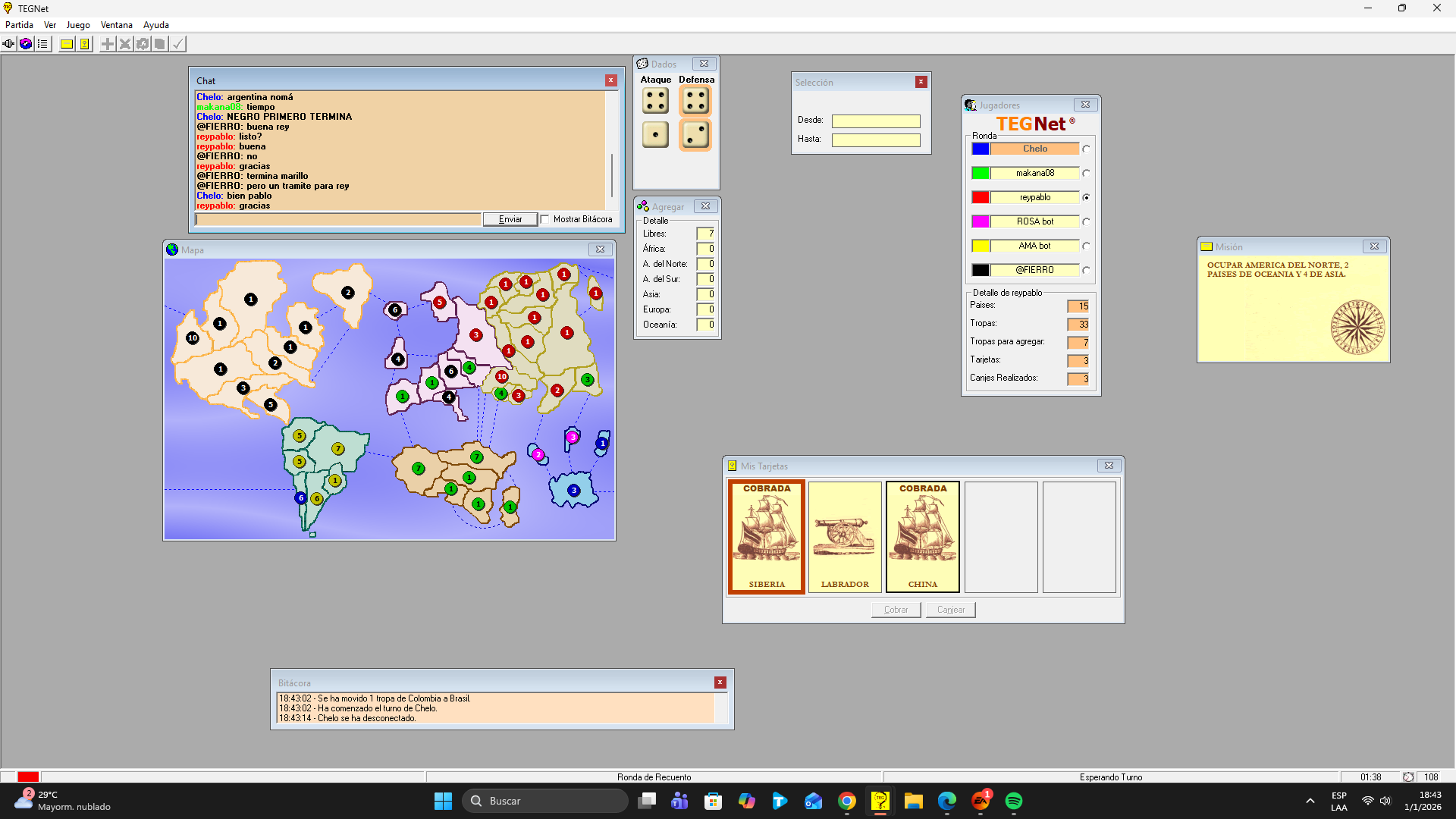The image size is (1456, 819).
Task: Enable the Mostrar Bitácora checkbox
Action: pyautogui.click(x=544, y=220)
